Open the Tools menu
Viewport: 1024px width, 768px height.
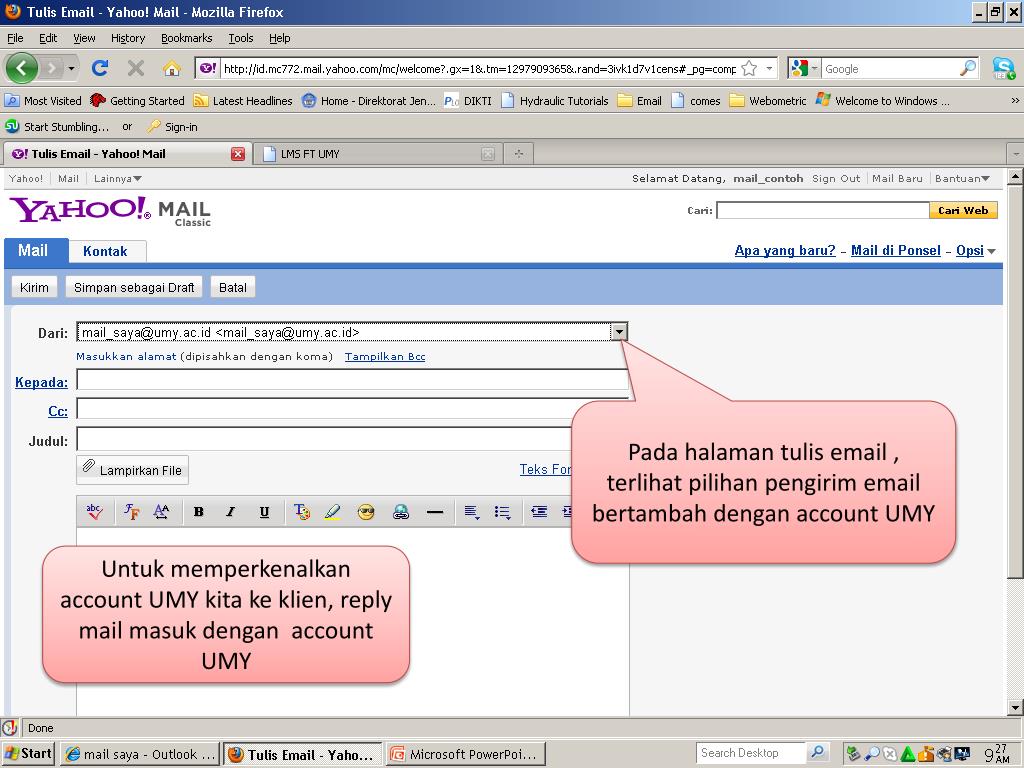pyautogui.click(x=240, y=38)
